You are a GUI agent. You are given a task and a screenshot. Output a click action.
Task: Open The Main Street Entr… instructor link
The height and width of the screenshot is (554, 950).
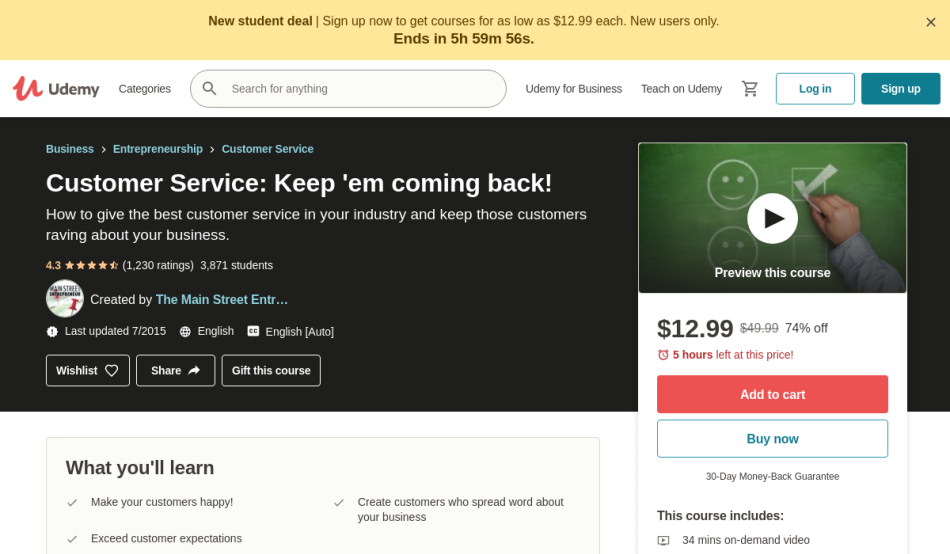pyautogui.click(x=222, y=299)
